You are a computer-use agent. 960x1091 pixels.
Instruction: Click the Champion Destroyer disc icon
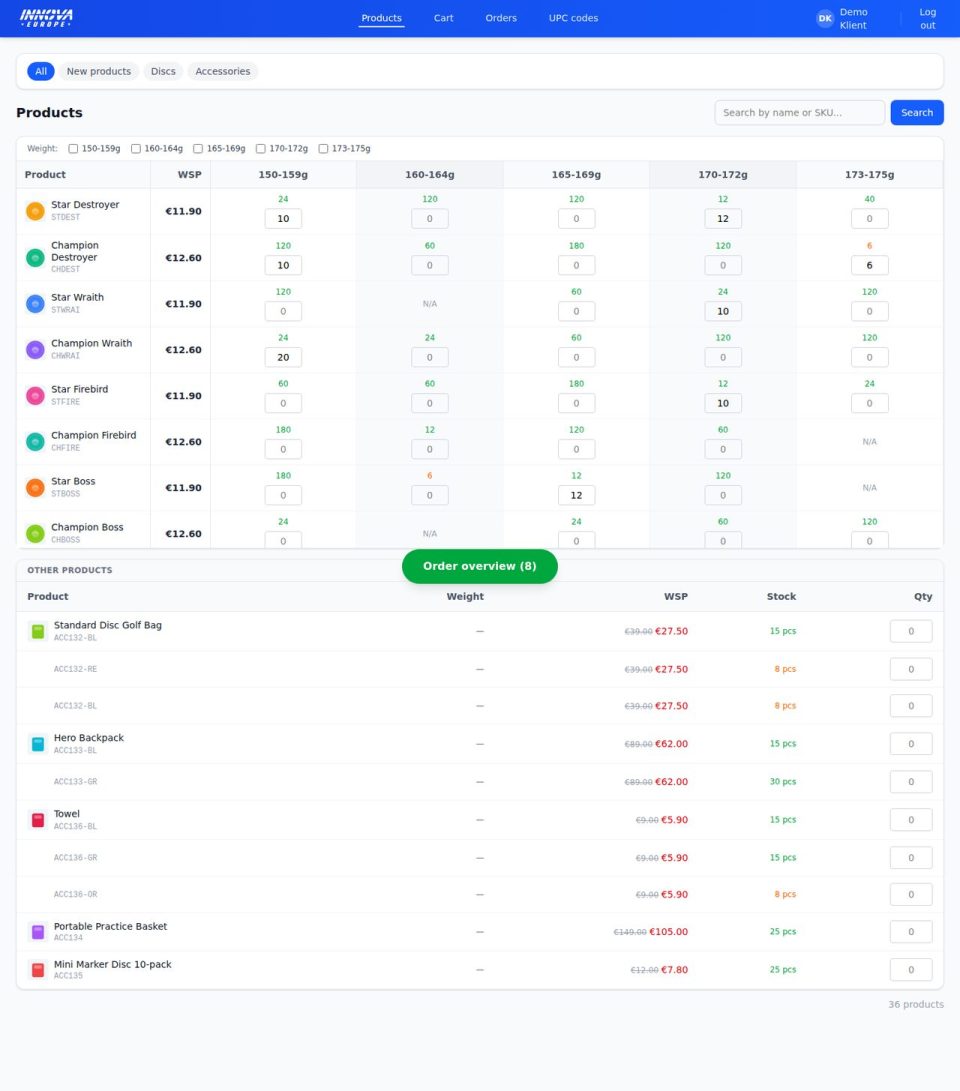click(x=35, y=257)
